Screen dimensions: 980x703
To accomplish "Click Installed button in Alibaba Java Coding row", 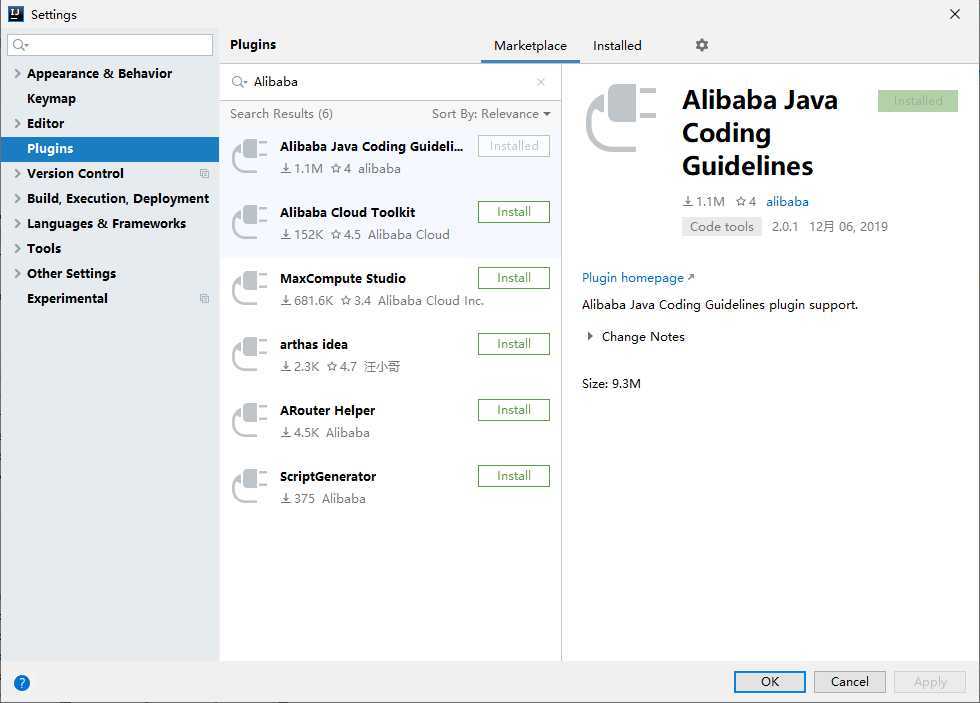I will pyautogui.click(x=514, y=146).
